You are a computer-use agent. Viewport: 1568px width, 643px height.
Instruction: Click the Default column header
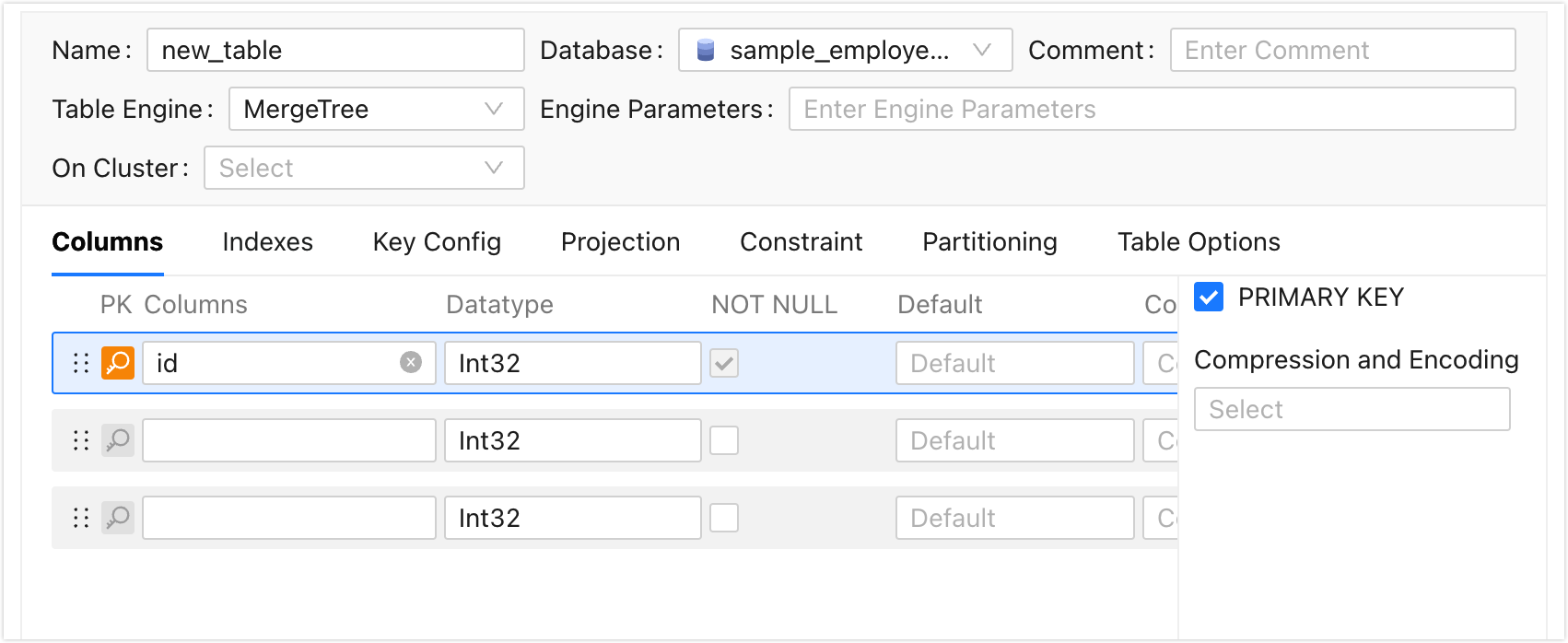pyautogui.click(x=940, y=304)
